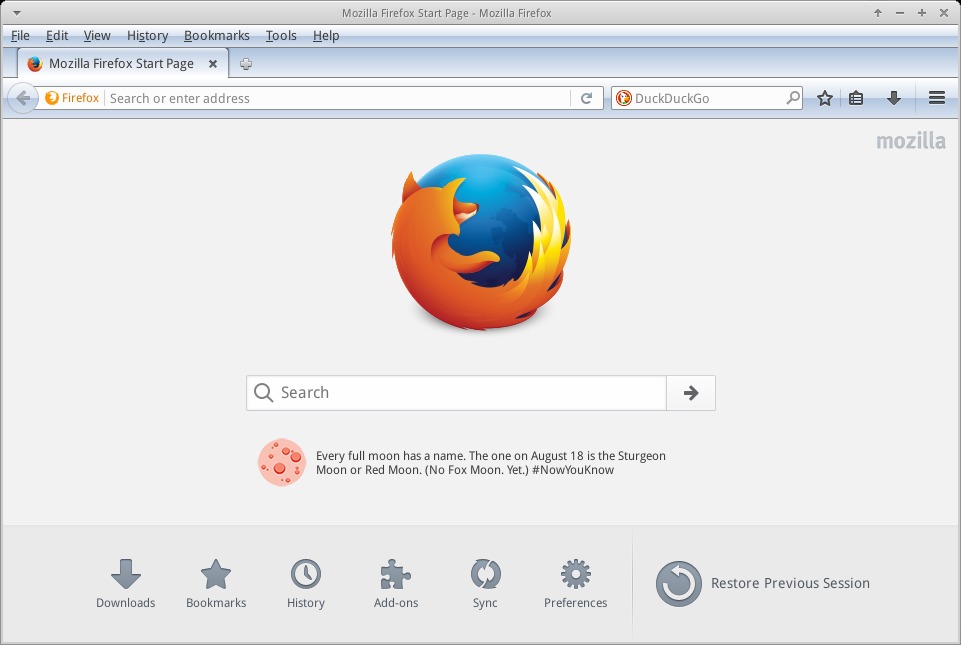
Task: Click the magnifier icon in start page search
Action: point(264,393)
